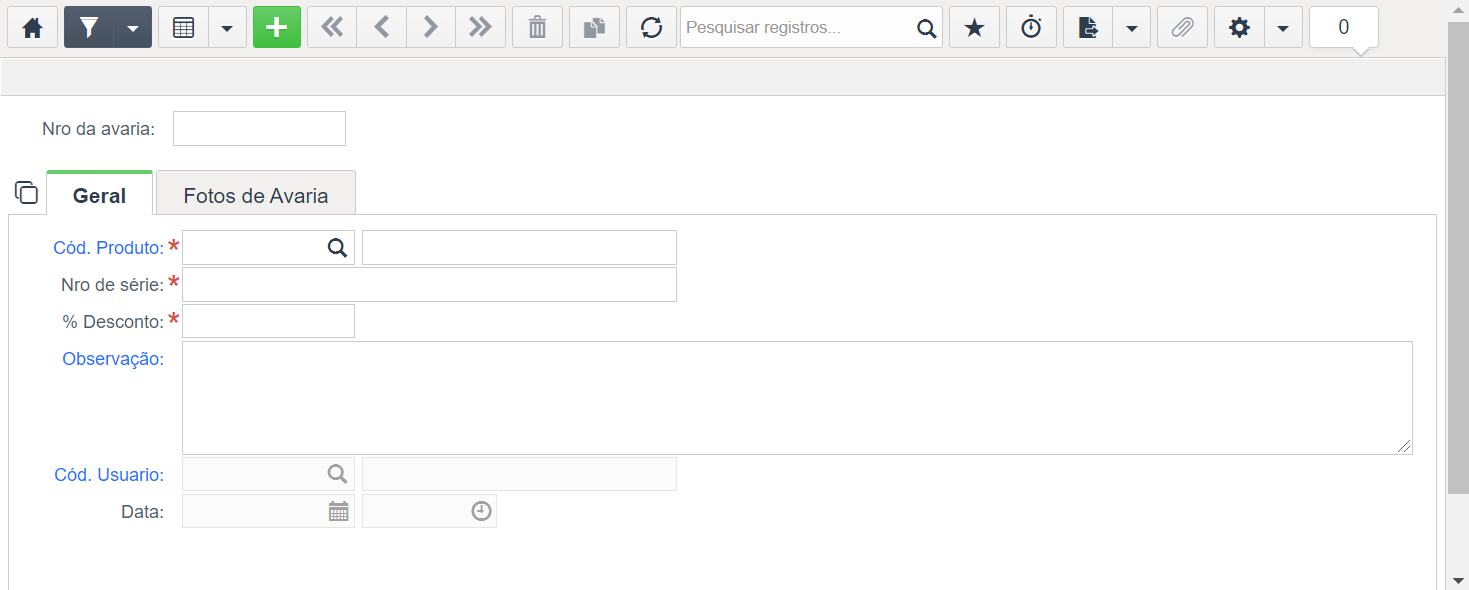This screenshot has height=590, width=1469.
Task: Expand the filter dropdown arrow
Action: pos(133,28)
